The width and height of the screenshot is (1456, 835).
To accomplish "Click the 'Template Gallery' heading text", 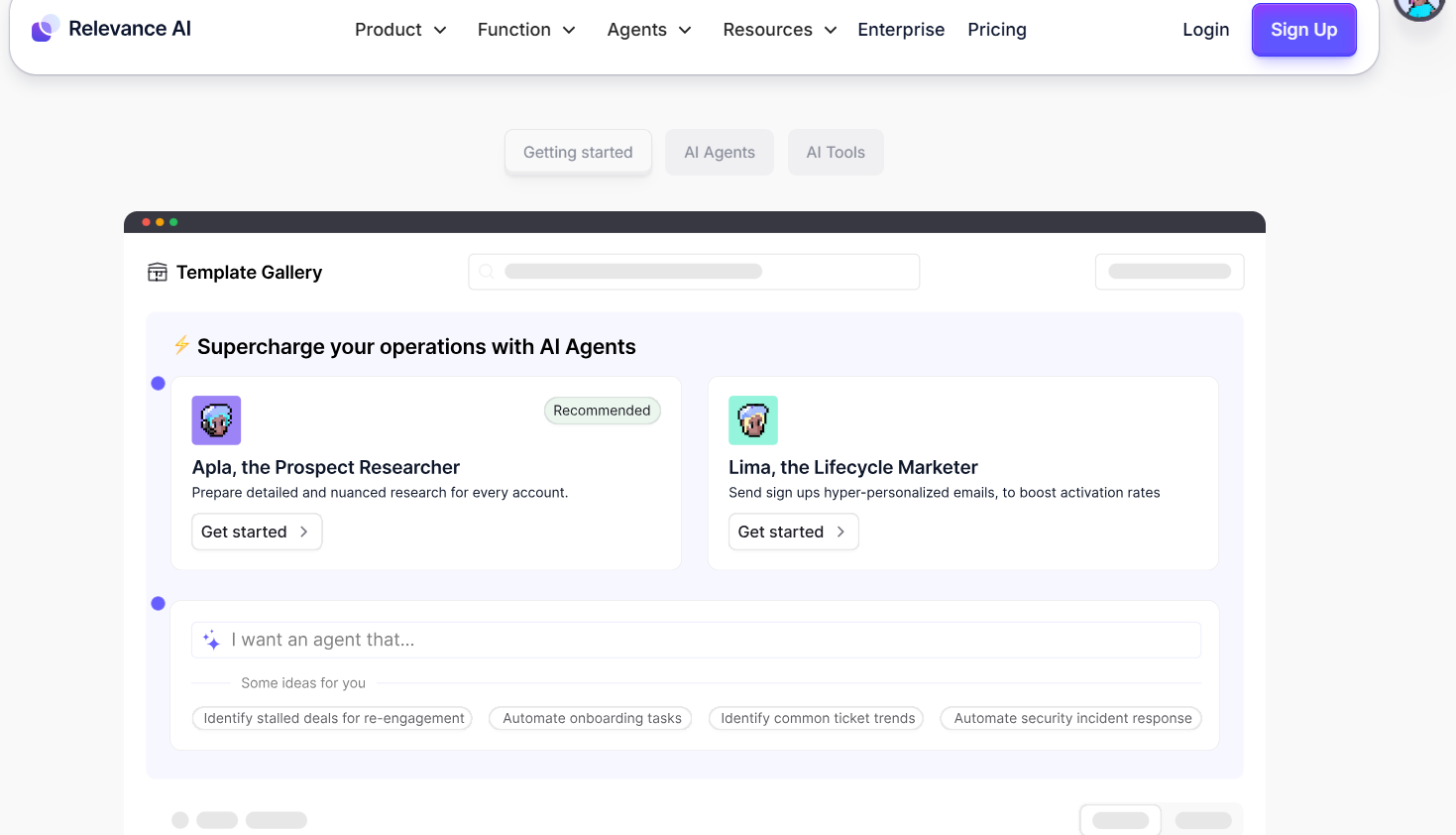I will tap(249, 273).
